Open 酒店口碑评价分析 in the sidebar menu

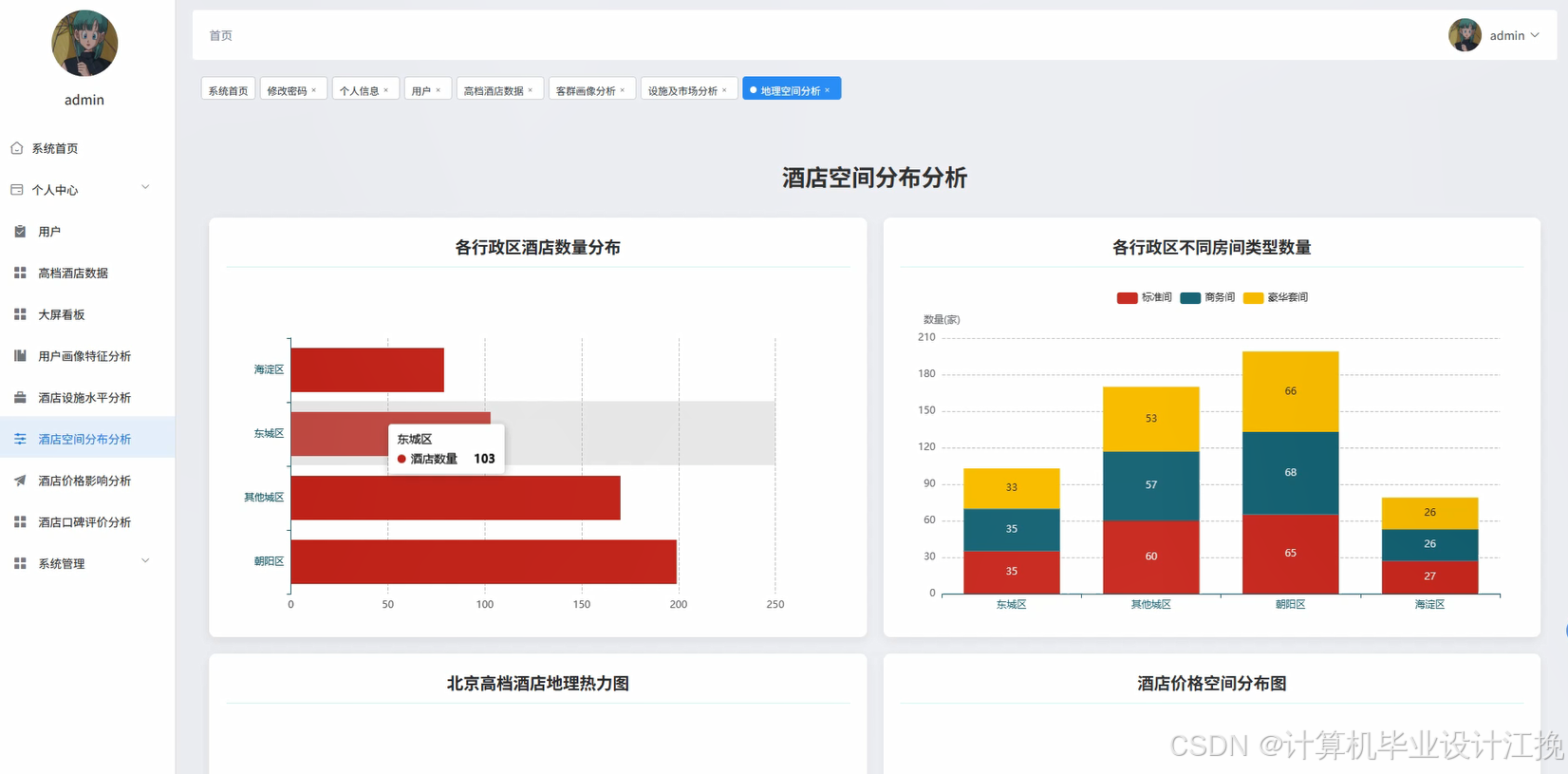coord(87,522)
